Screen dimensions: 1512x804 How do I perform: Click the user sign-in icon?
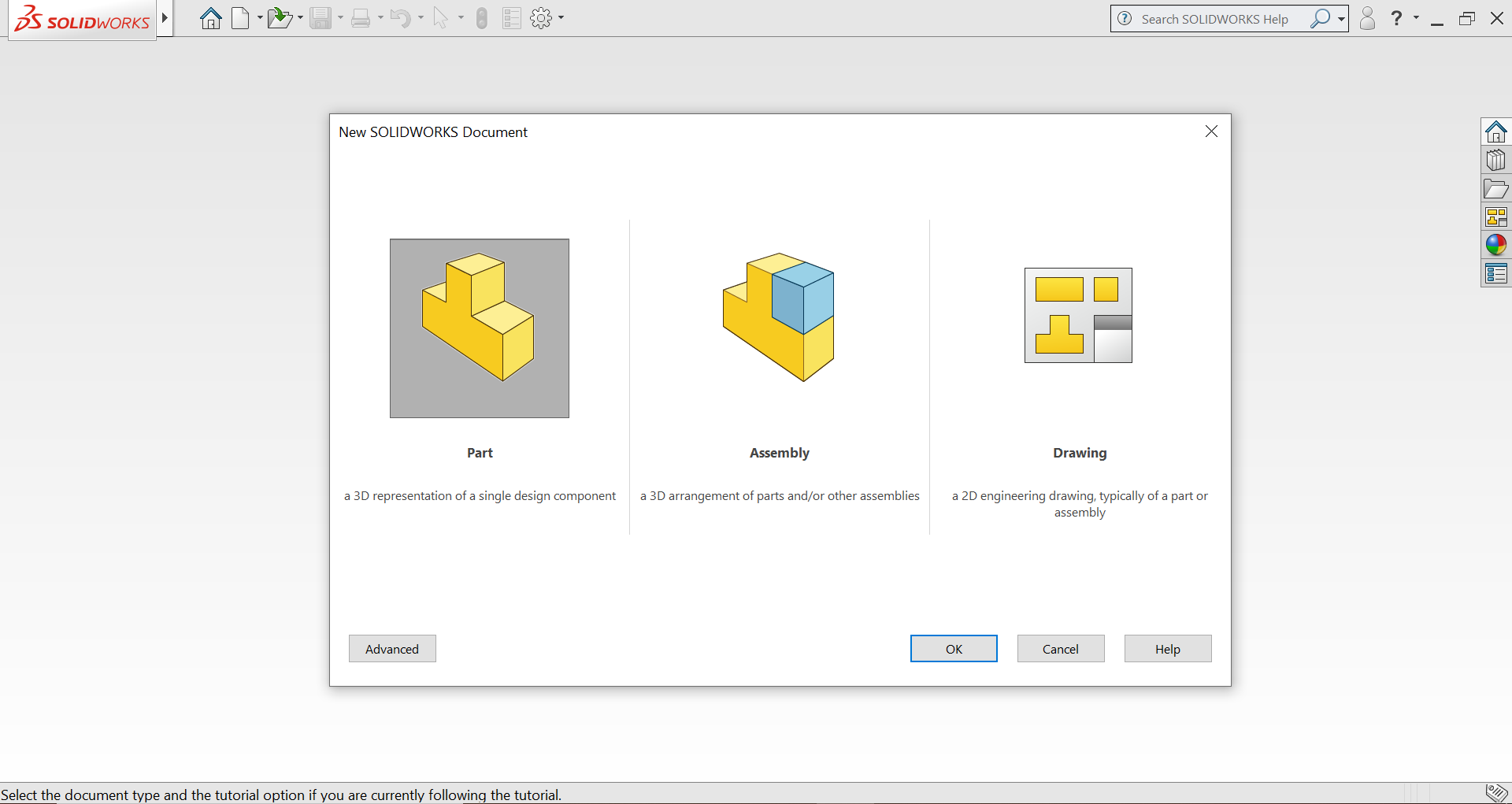pyautogui.click(x=1367, y=18)
